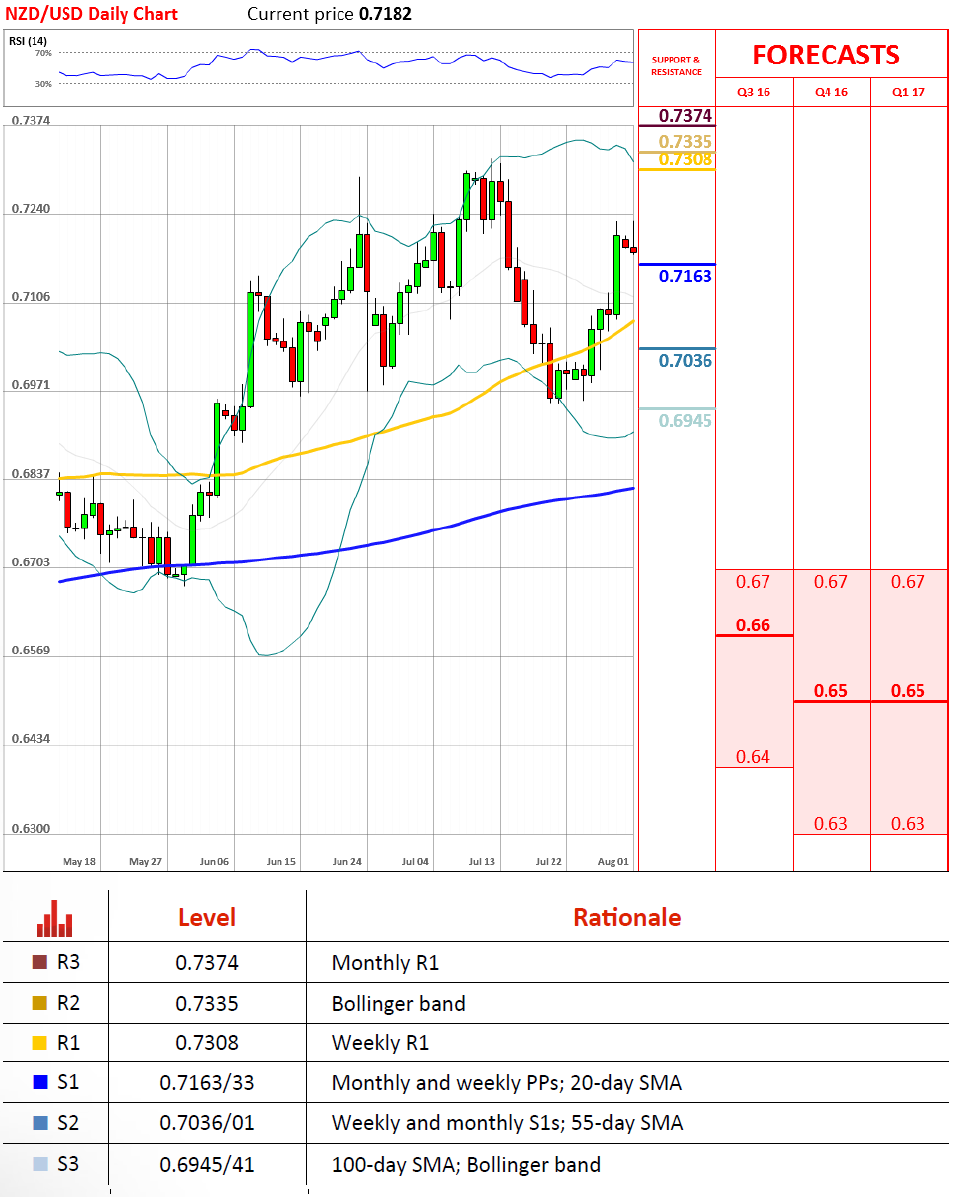
Task: Click the 0.6945 level label beside the chart
Action: [x=685, y=421]
